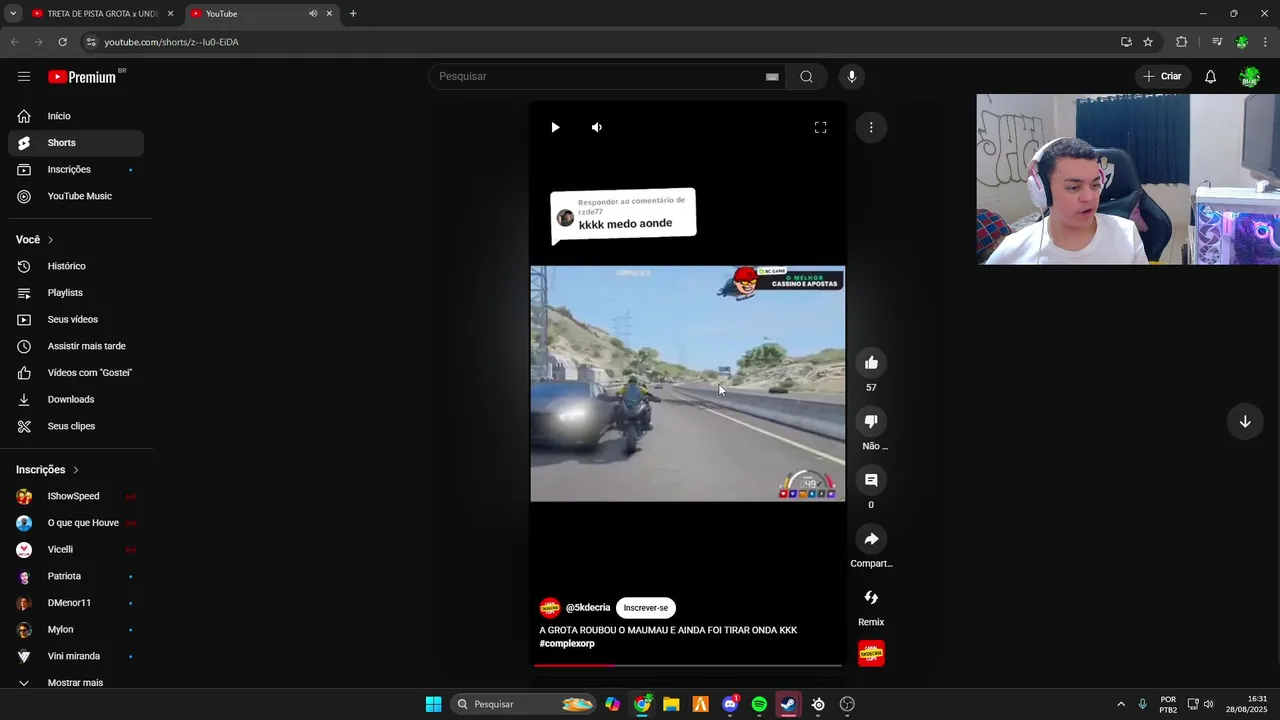Open YouTube account avatar menu
1280x720 pixels.
click(1249, 77)
